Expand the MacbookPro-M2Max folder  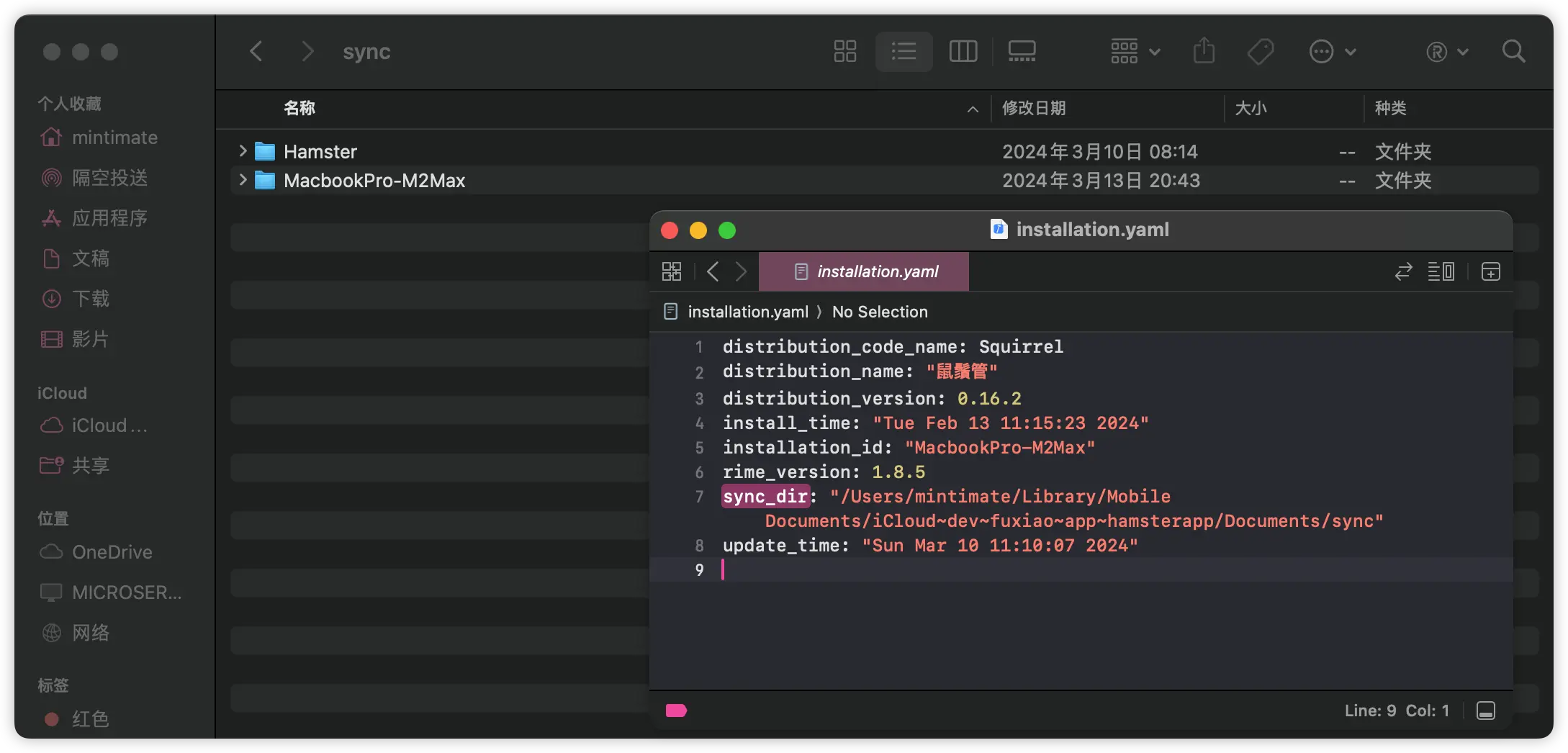243,180
